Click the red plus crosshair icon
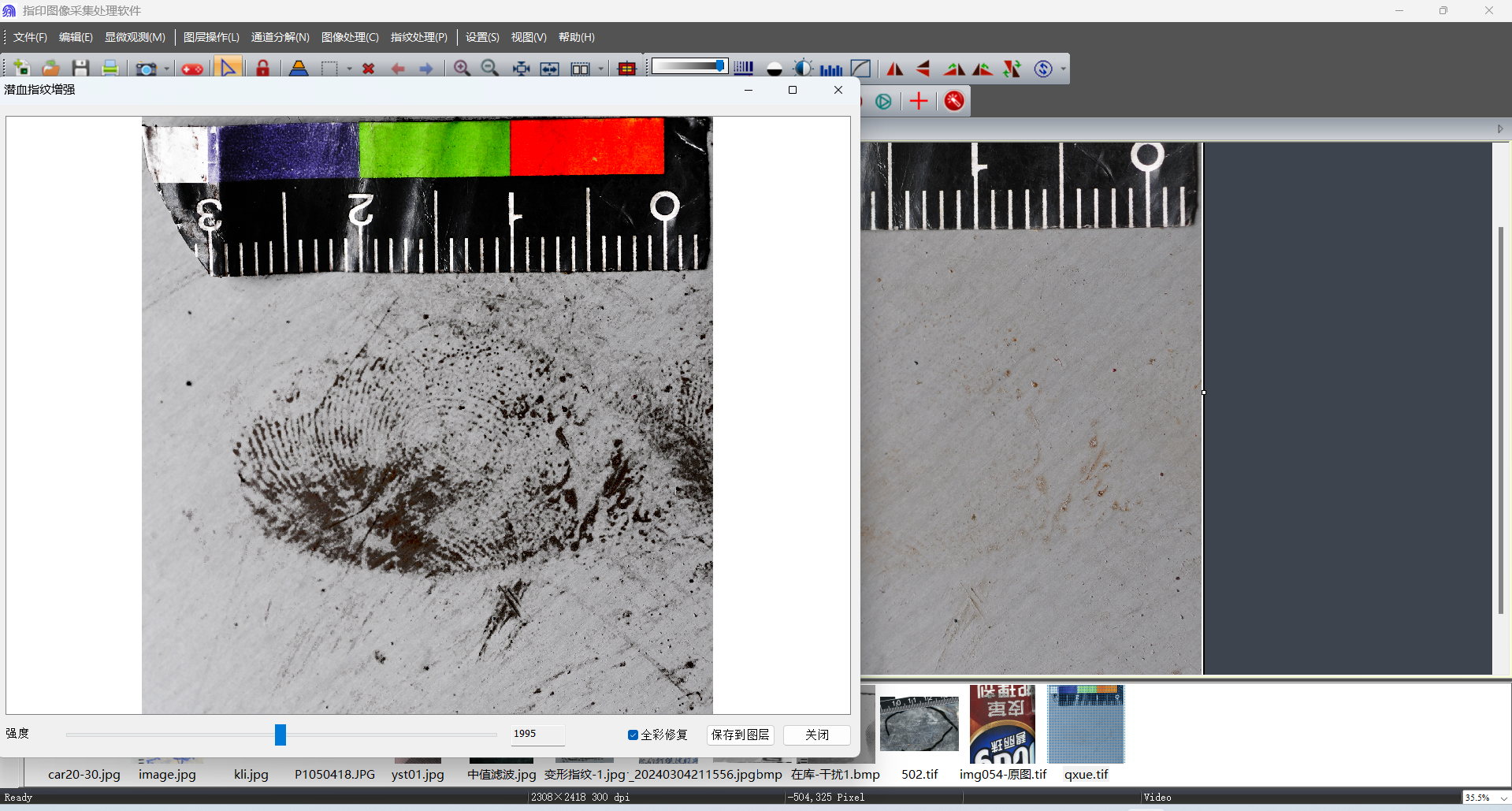 tap(919, 101)
